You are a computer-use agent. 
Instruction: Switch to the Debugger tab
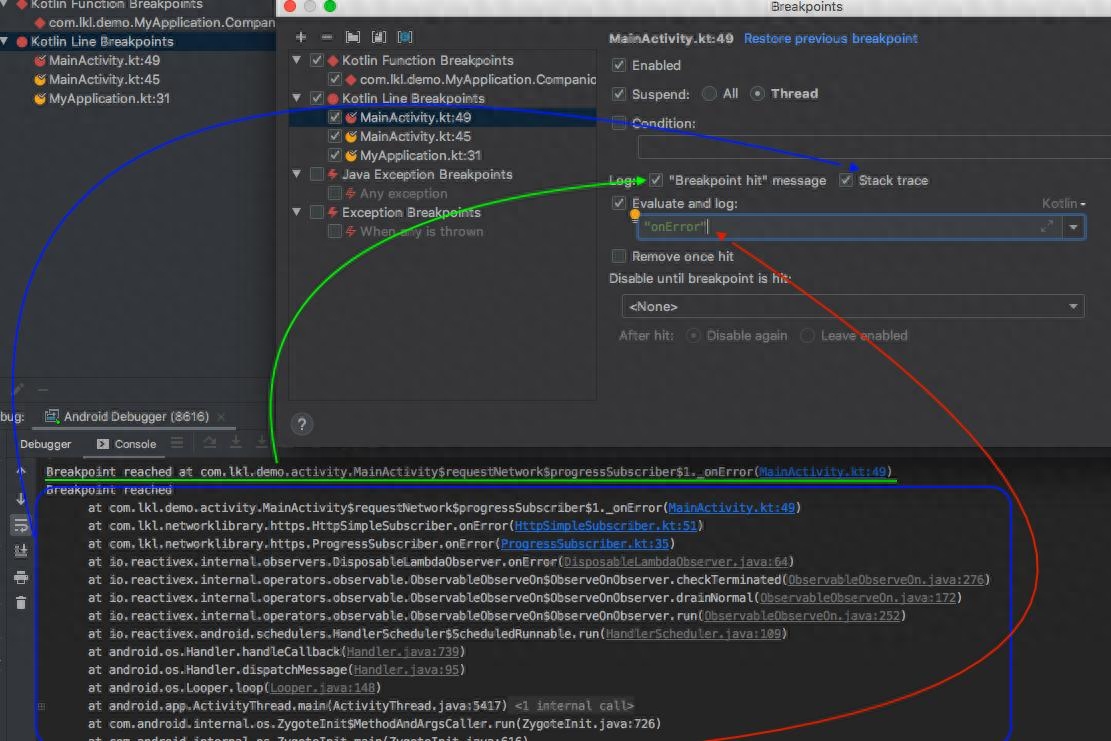coord(45,444)
